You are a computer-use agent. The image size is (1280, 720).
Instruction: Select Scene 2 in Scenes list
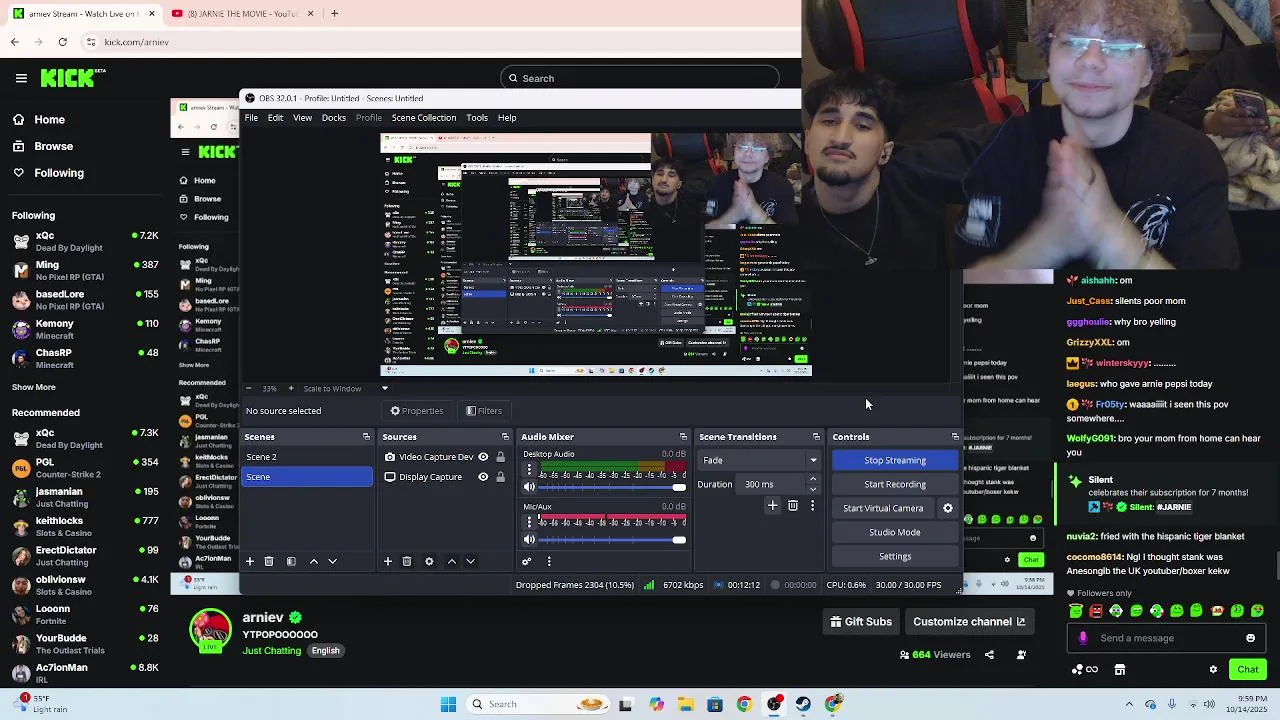[307, 457]
